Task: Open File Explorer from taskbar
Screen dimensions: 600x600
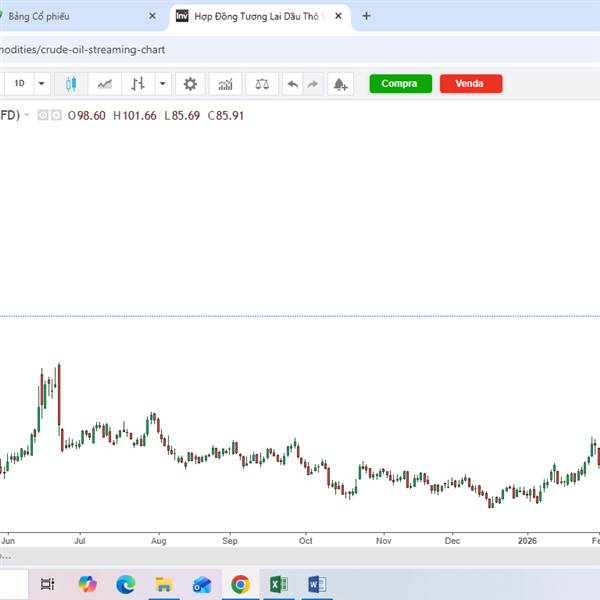Action: (x=164, y=584)
